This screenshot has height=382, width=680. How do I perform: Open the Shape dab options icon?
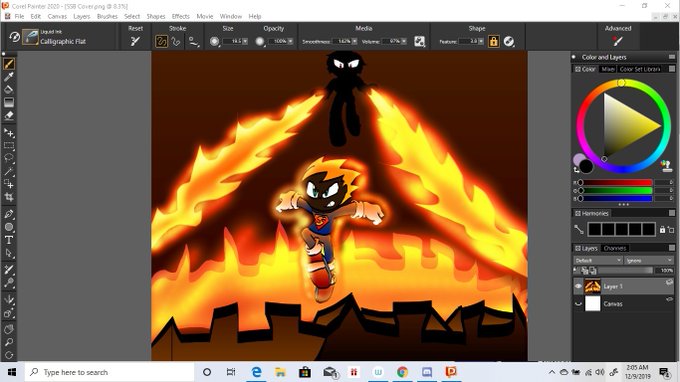coord(509,41)
